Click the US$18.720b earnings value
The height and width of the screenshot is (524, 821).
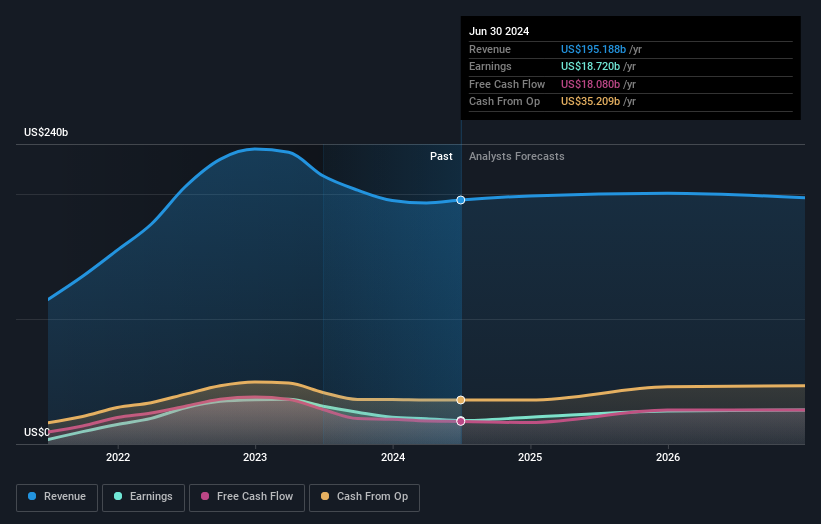(590, 66)
